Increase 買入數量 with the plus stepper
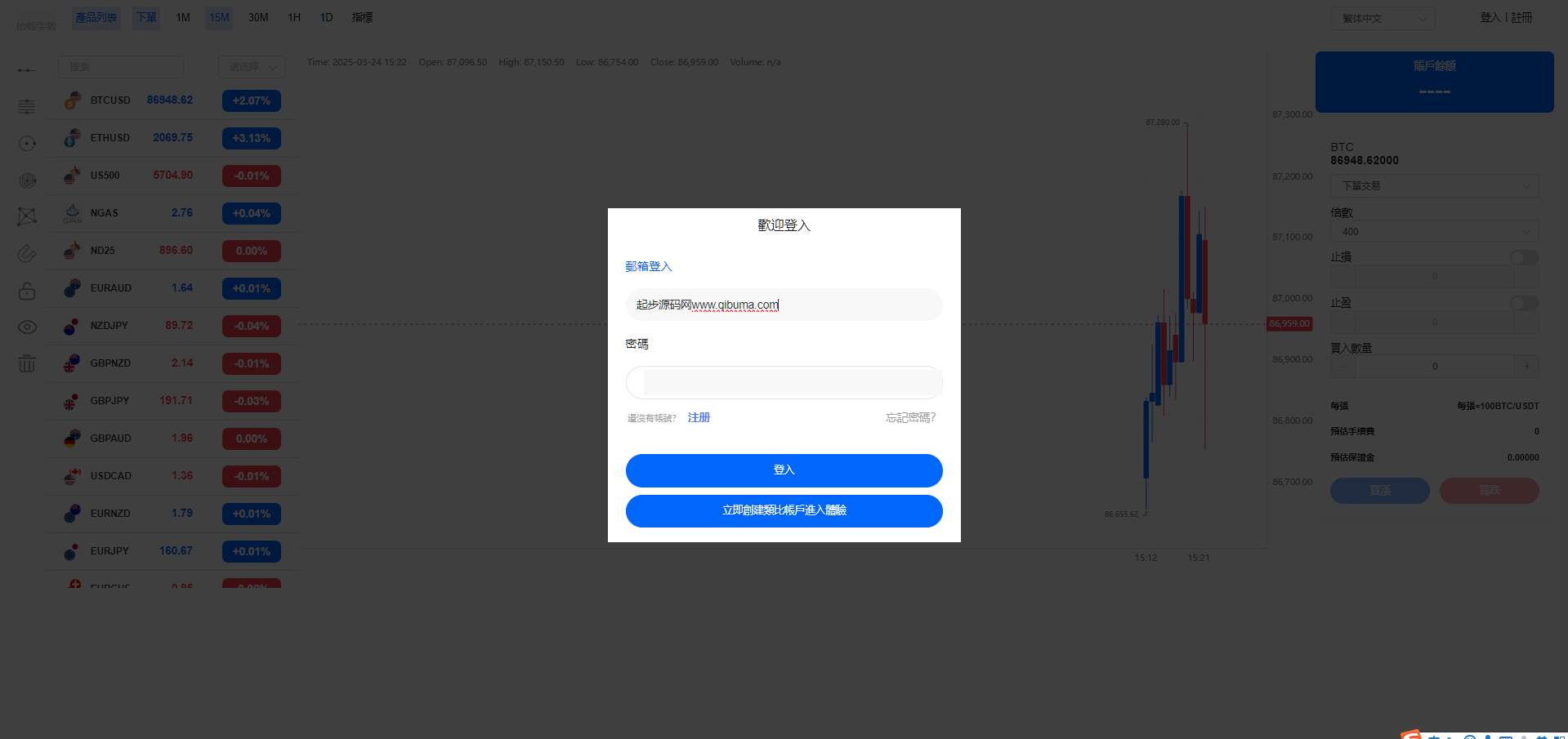 pyautogui.click(x=1526, y=367)
